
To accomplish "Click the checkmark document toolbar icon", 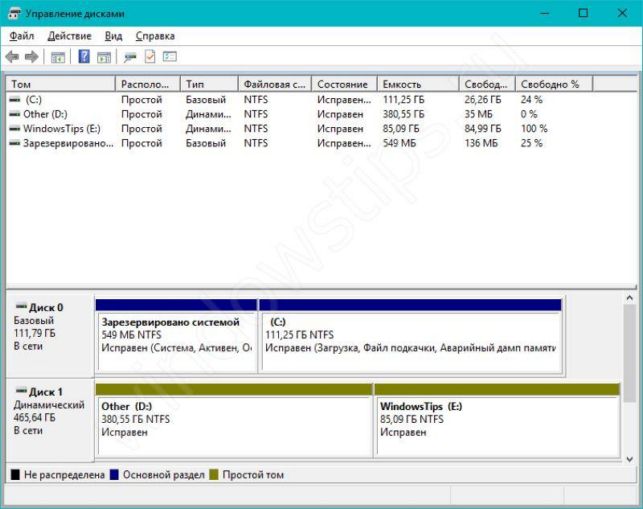I will point(150,56).
